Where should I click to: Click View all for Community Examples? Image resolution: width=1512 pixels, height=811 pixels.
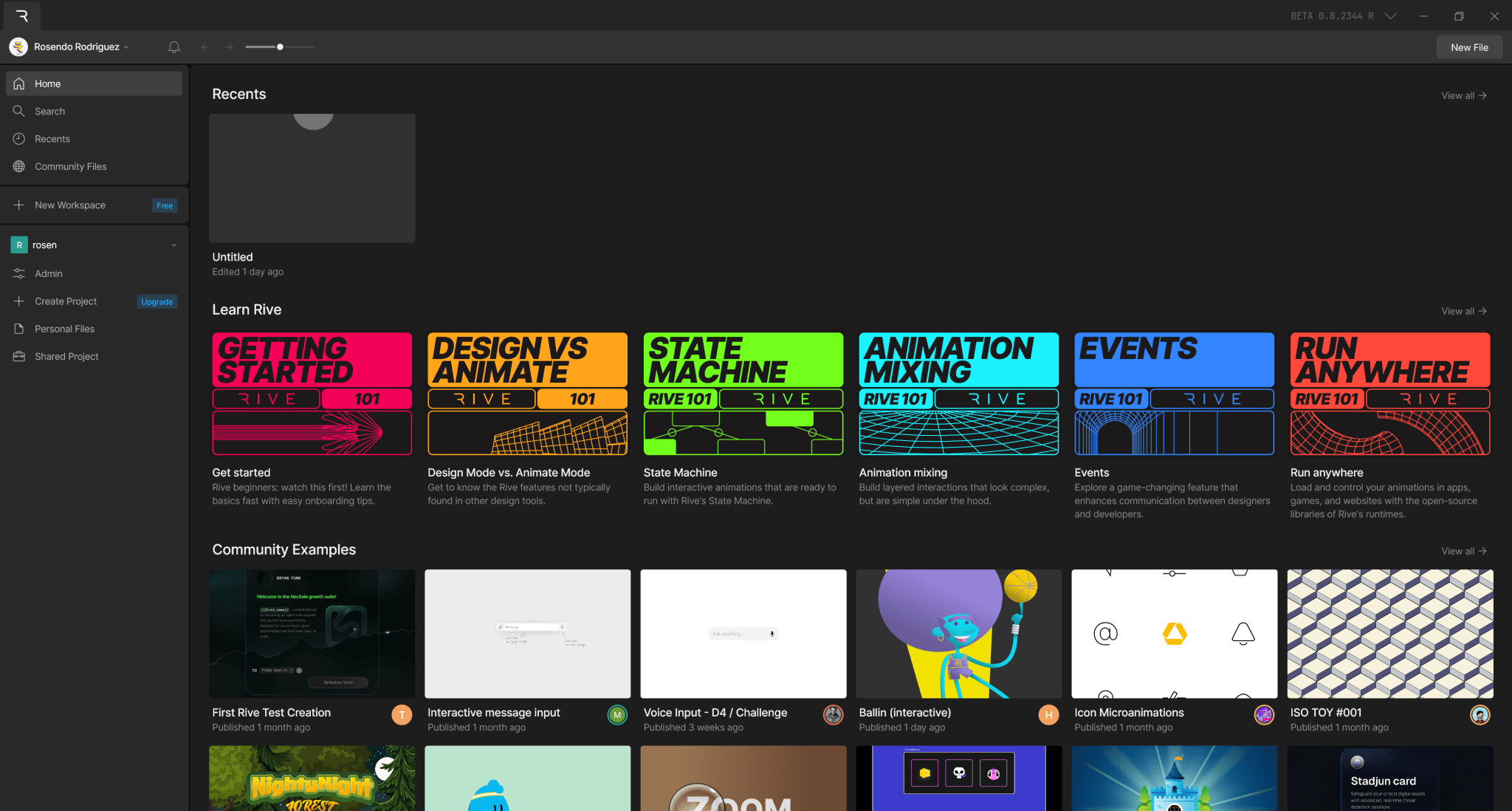1463,552
